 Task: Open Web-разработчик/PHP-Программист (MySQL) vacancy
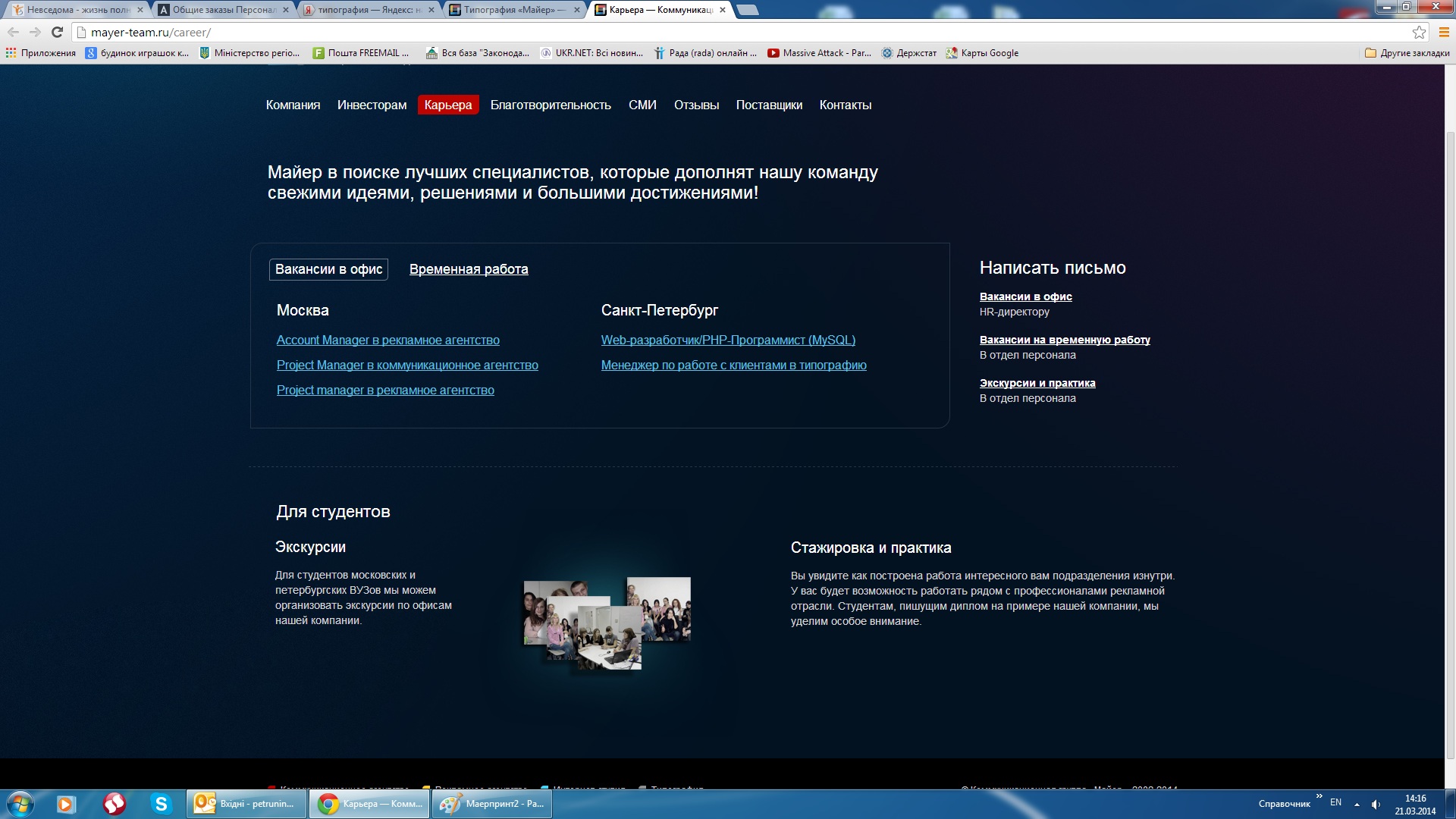point(728,340)
